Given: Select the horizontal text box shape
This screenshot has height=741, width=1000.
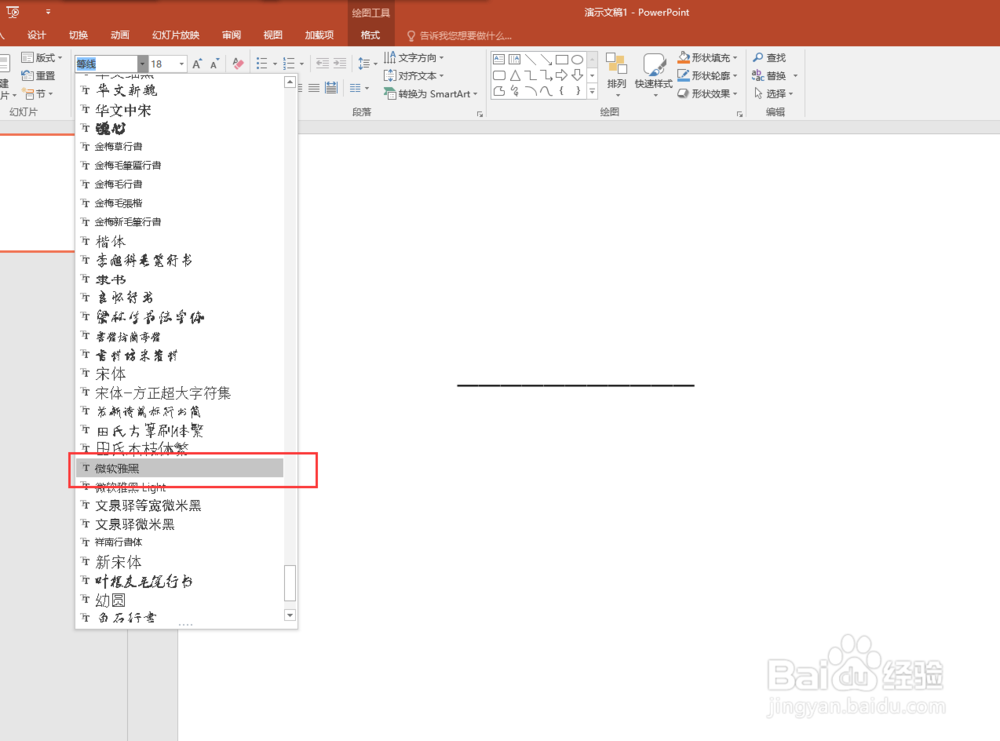Looking at the screenshot, I should click(499, 59).
